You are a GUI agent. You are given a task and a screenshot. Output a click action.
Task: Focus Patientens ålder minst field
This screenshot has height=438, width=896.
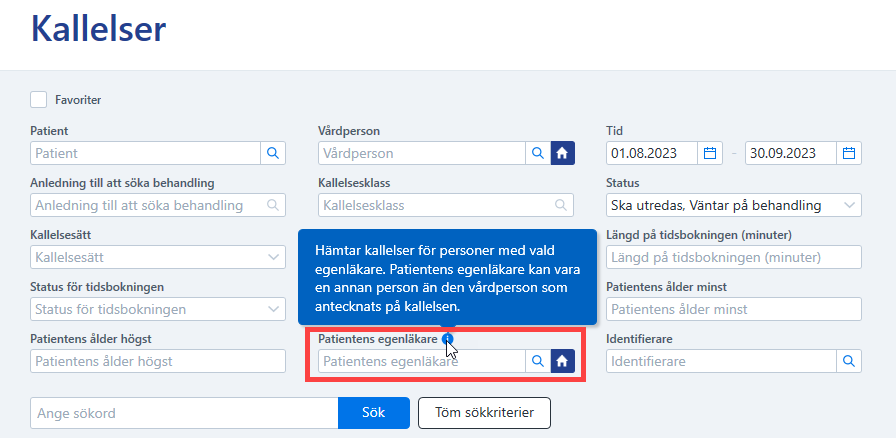[x=733, y=309]
